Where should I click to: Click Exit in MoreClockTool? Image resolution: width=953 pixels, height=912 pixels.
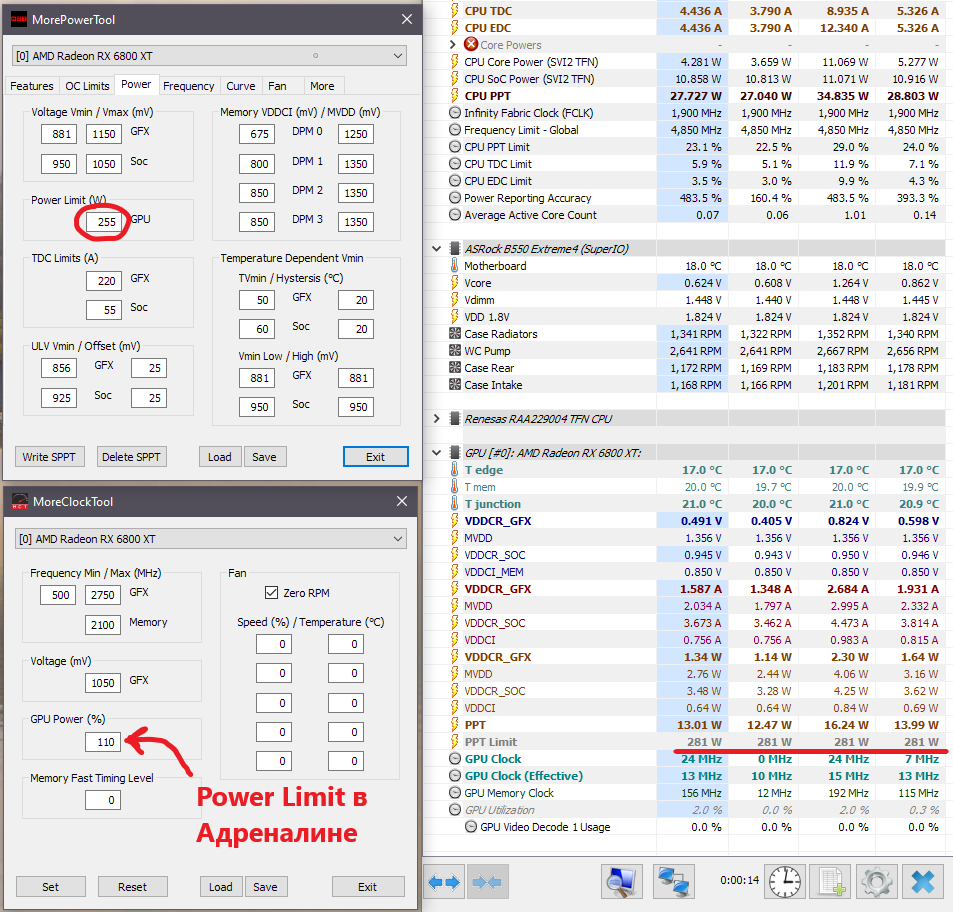click(x=368, y=886)
